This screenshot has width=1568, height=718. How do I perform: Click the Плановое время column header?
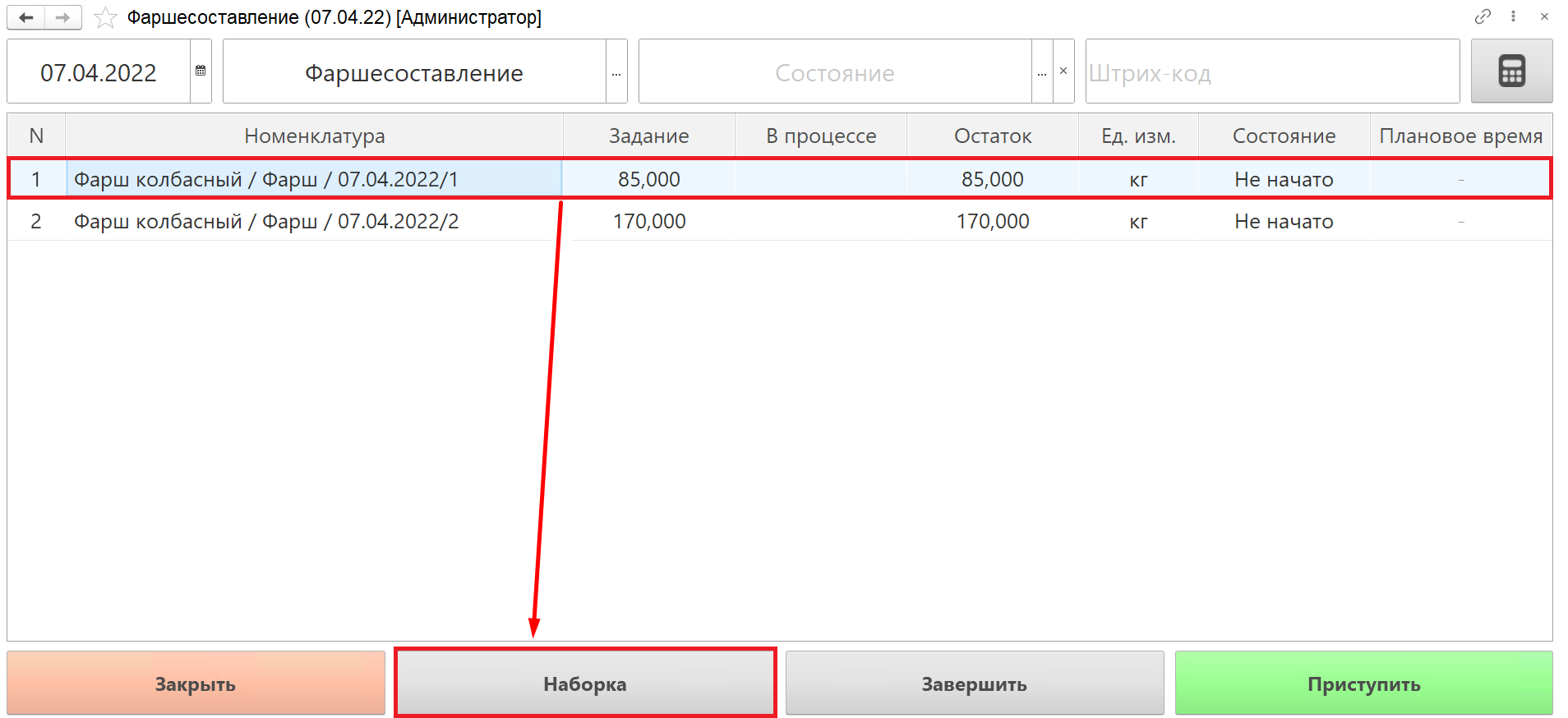click(x=1461, y=136)
